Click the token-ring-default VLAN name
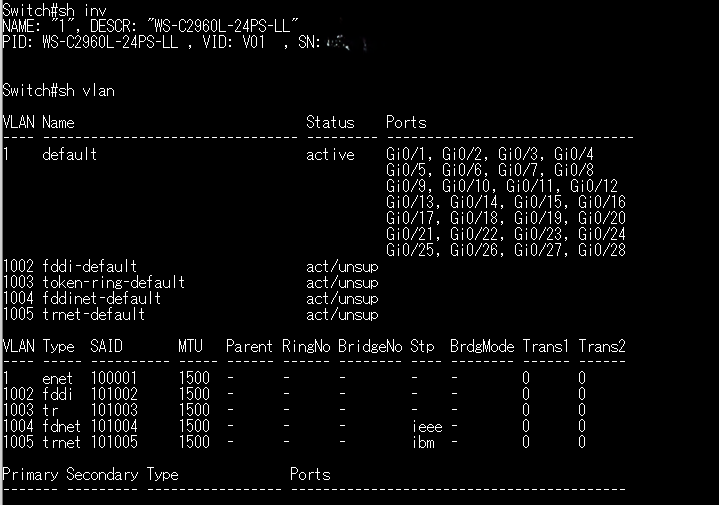 [113, 283]
